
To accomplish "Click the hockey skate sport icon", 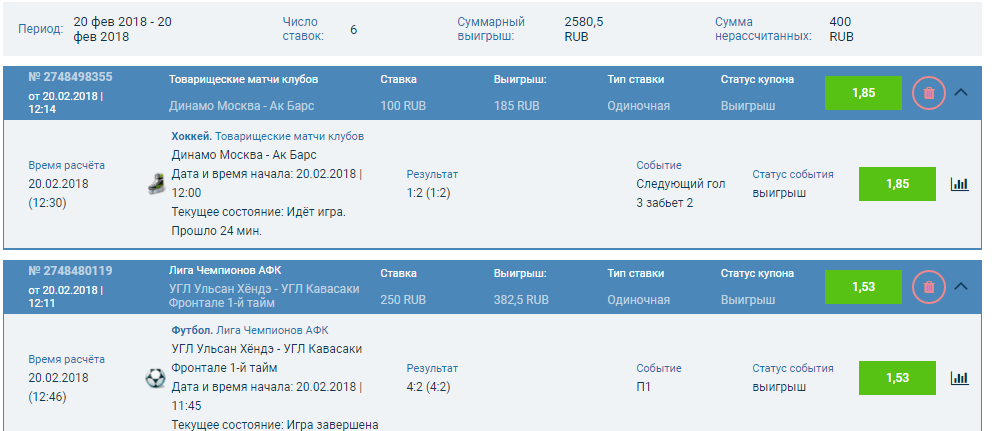I will tap(155, 184).
